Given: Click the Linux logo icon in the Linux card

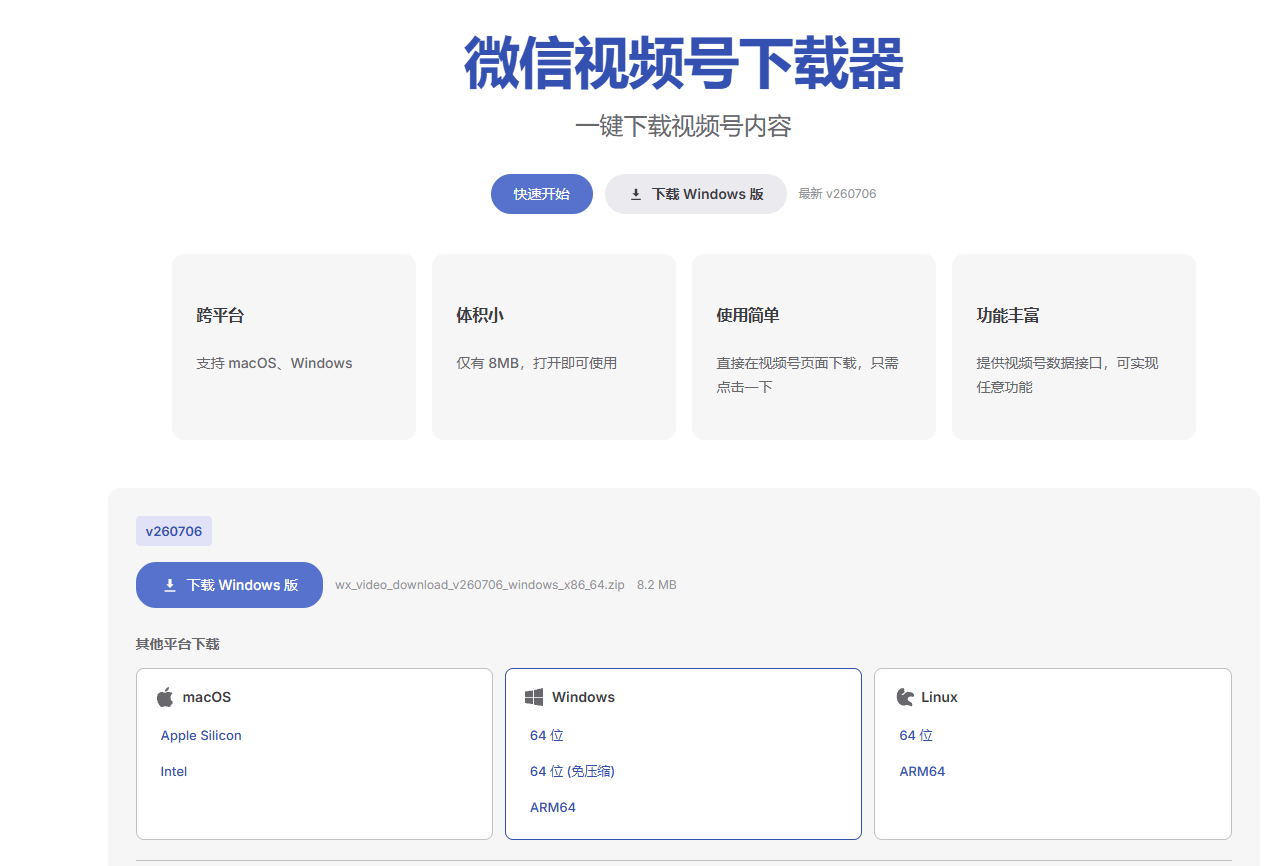Looking at the screenshot, I should pyautogui.click(x=905, y=697).
